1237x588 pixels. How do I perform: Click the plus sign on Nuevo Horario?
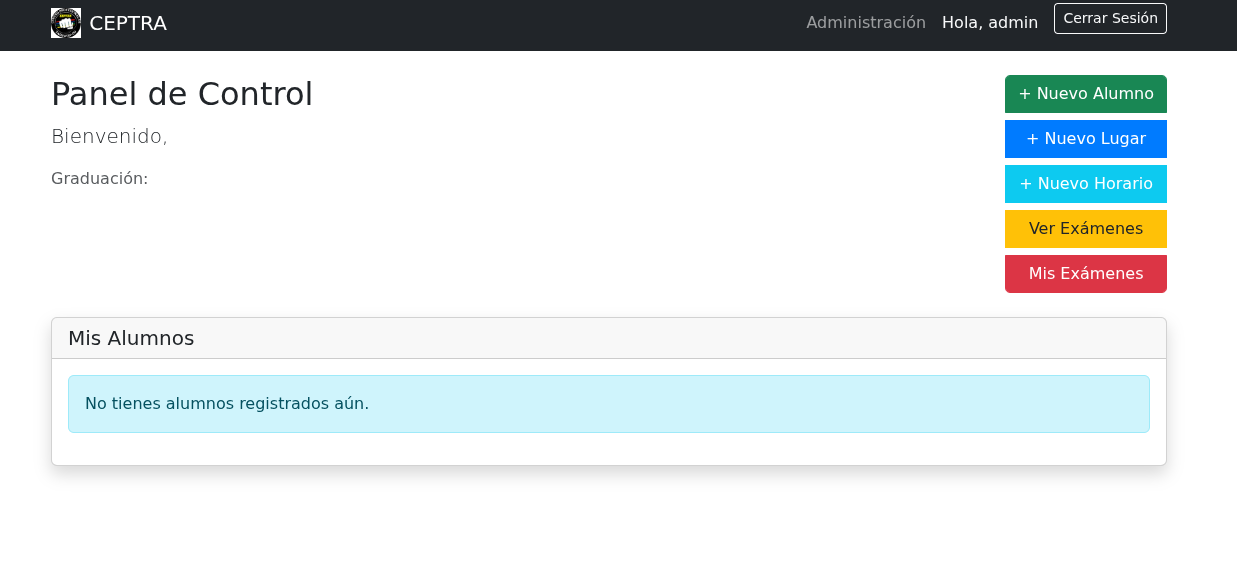tap(1025, 184)
